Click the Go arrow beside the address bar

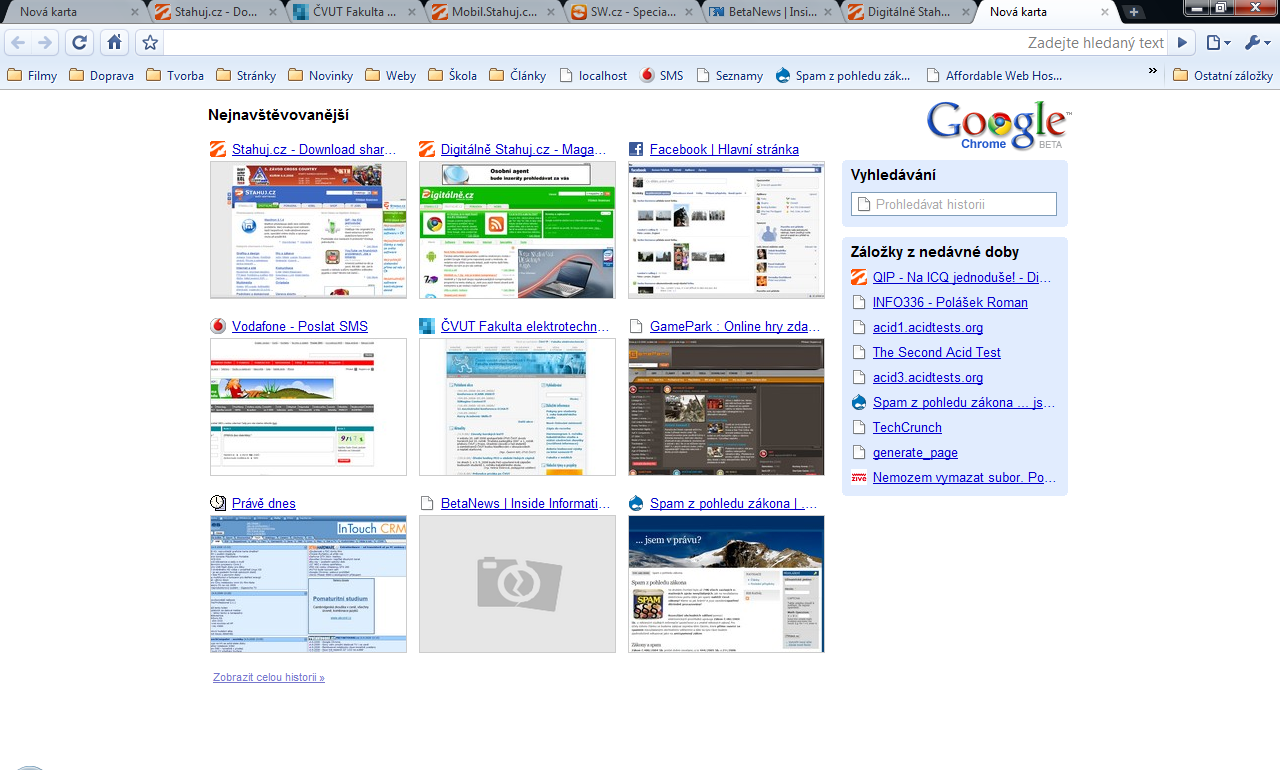(1182, 43)
